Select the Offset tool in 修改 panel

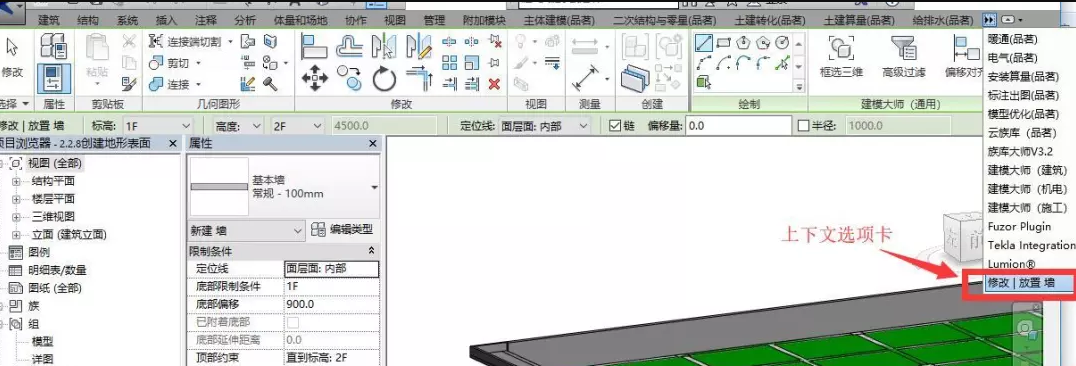[349, 46]
